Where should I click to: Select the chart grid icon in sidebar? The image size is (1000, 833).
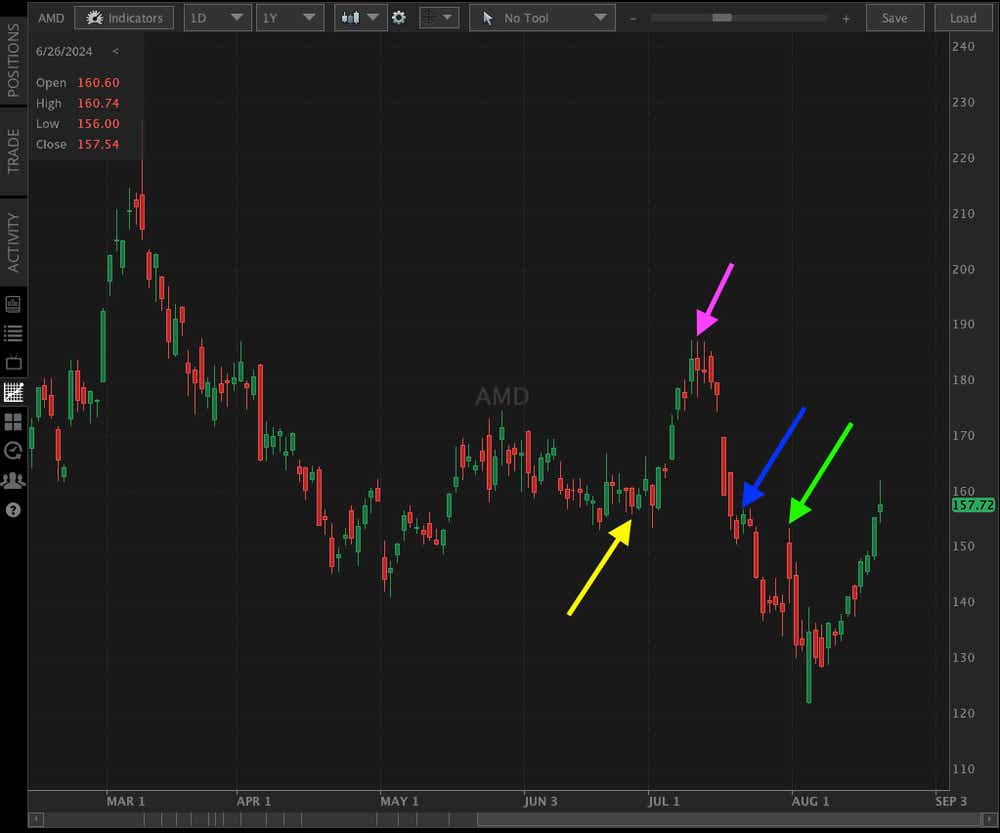click(13, 392)
